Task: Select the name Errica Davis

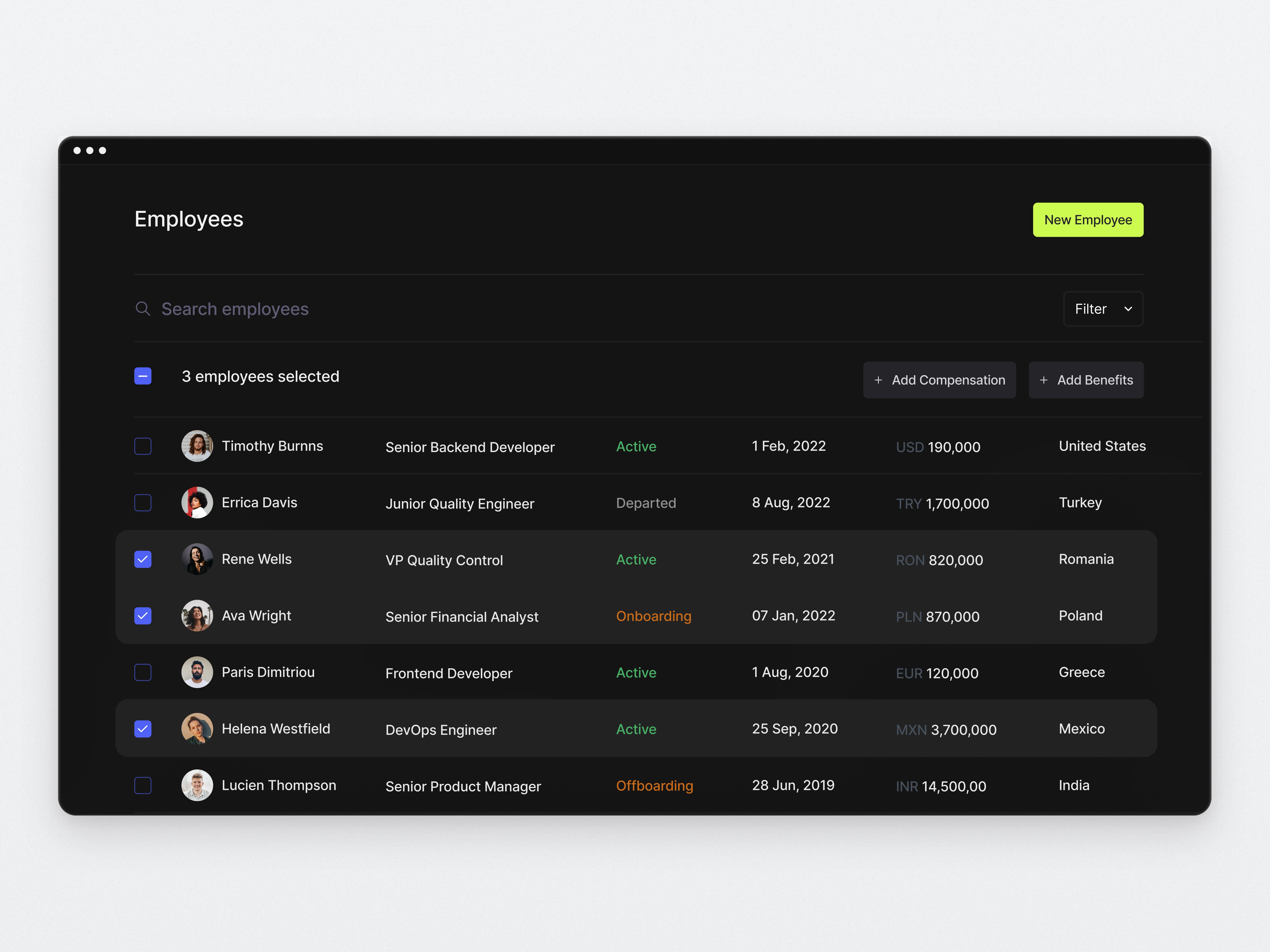Action: click(259, 503)
